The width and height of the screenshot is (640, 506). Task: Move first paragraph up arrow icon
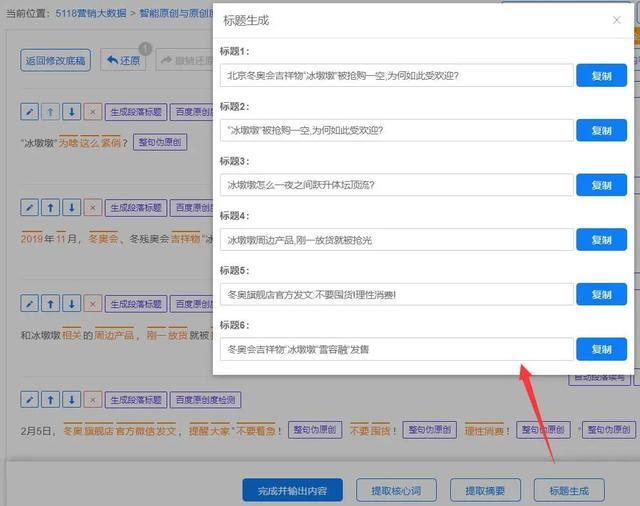click(x=51, y=111)
